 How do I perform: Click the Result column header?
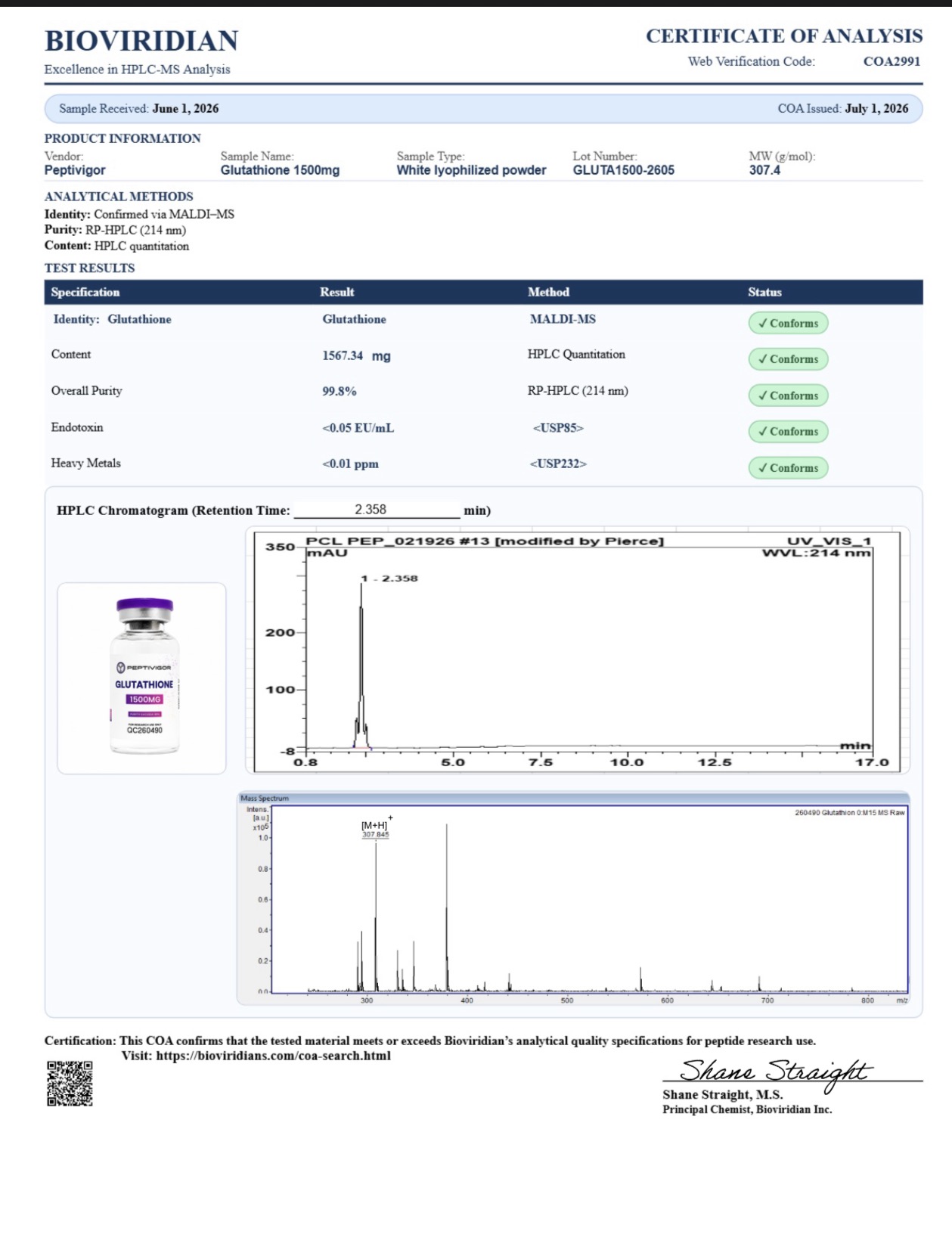click(x=336, y=292)
